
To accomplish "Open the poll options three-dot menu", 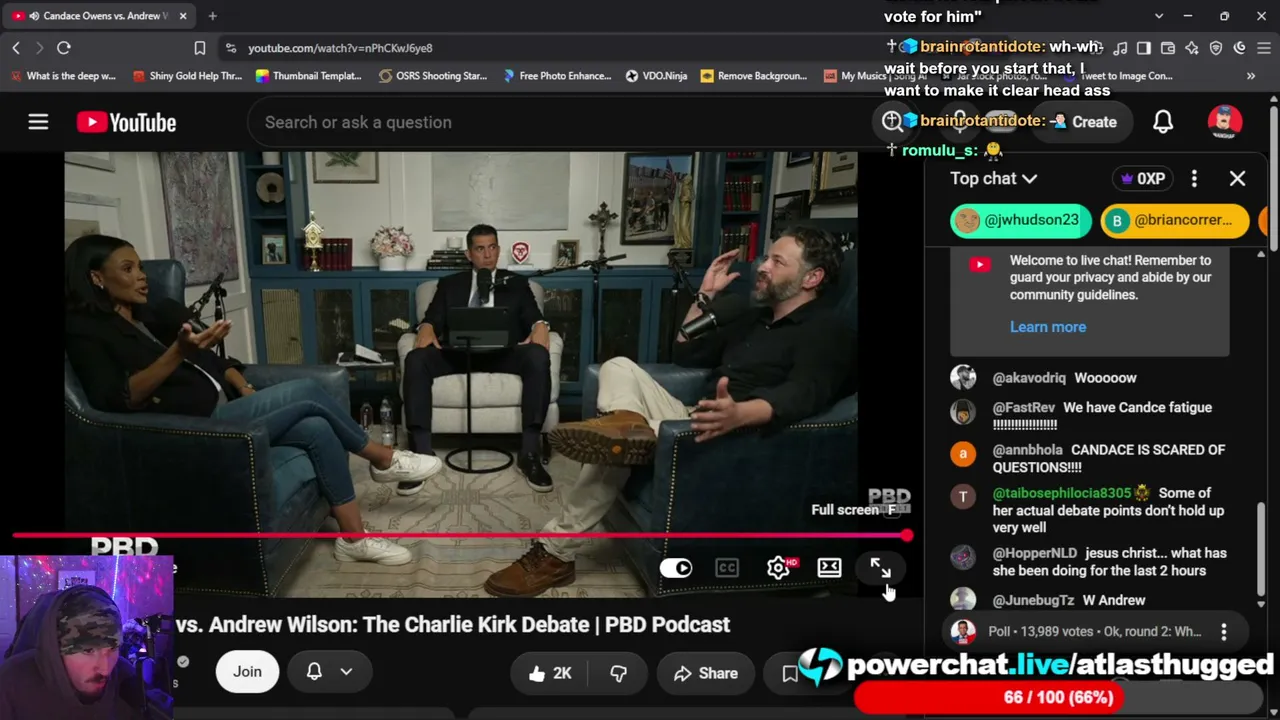I will pos(1224,632).
